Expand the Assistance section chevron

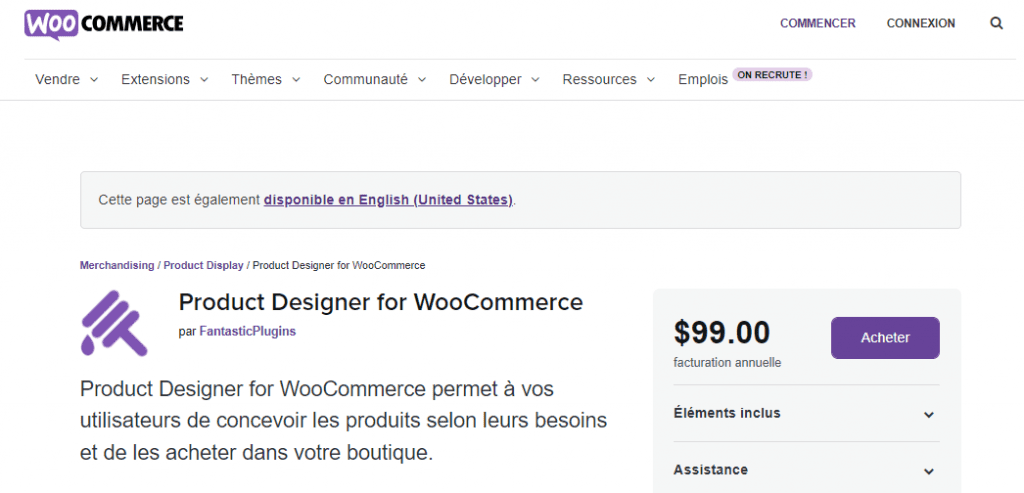(x=929, y=471)
